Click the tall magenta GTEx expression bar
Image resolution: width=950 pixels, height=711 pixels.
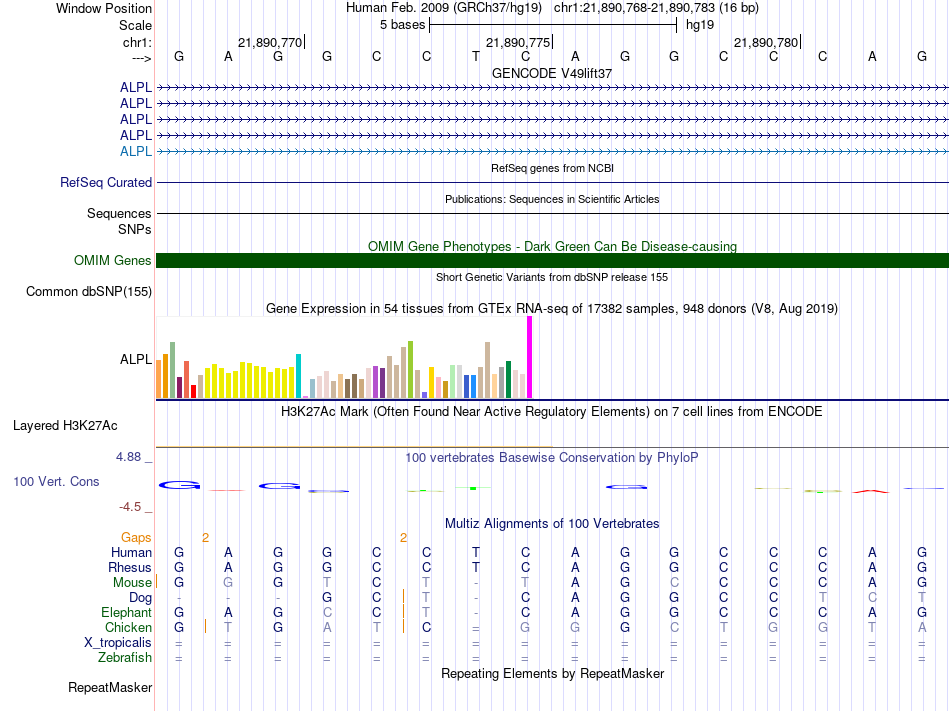530,357
